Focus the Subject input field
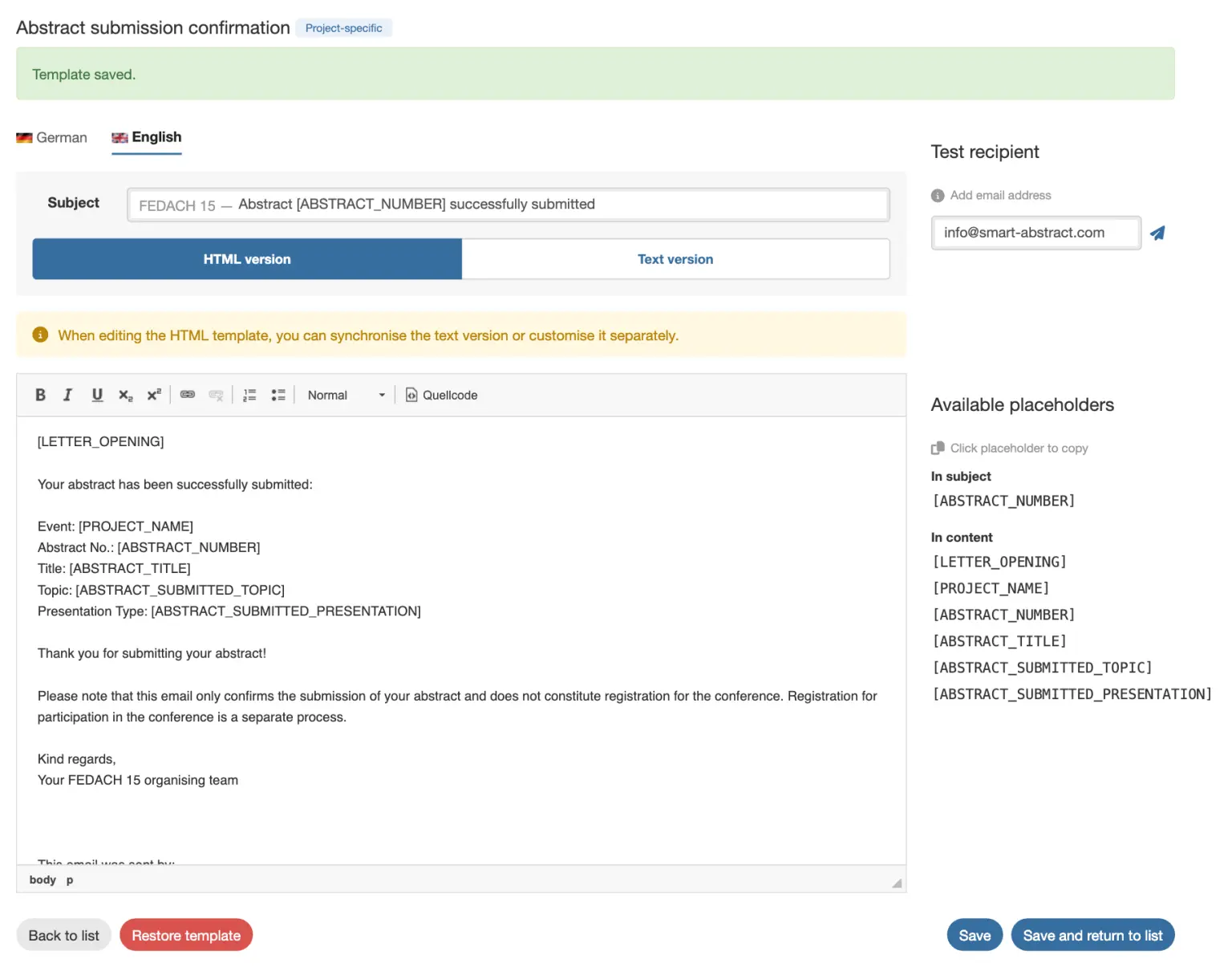The width and height of the screenshot is (1232, 967). click(x=508, y=205)
